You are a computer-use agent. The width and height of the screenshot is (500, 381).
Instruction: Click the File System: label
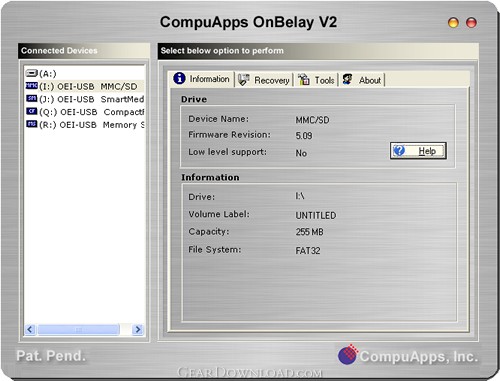214,249
